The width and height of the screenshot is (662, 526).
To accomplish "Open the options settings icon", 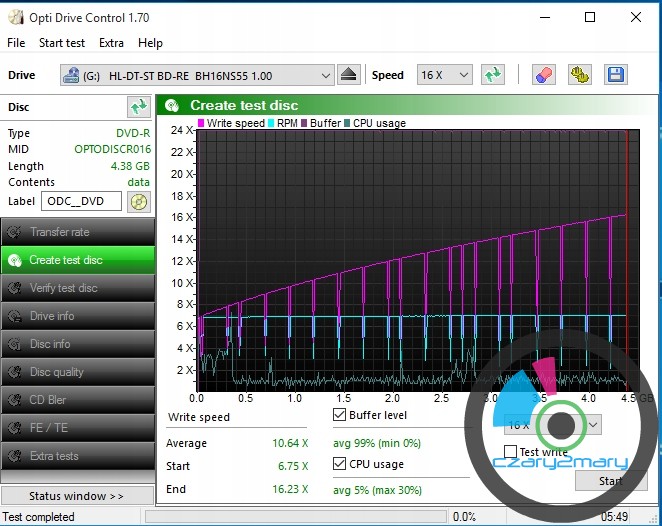I will pos(579,75).
